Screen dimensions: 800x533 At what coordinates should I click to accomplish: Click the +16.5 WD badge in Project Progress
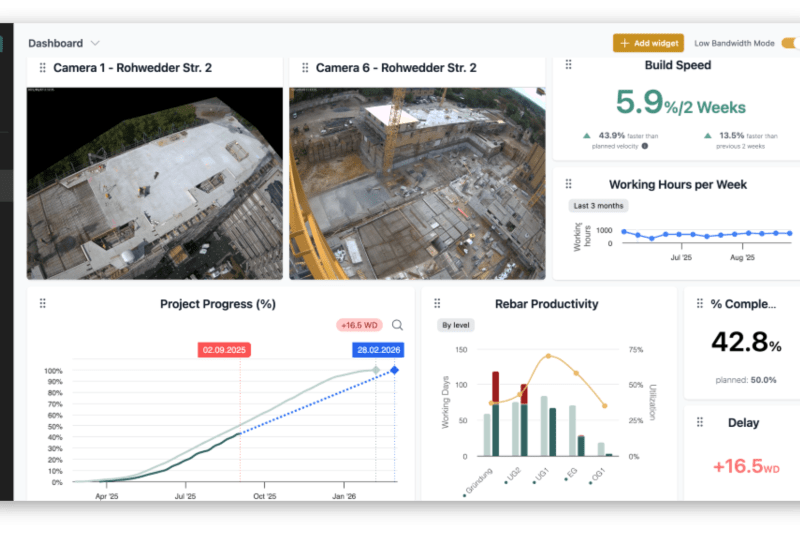(359, 325)
